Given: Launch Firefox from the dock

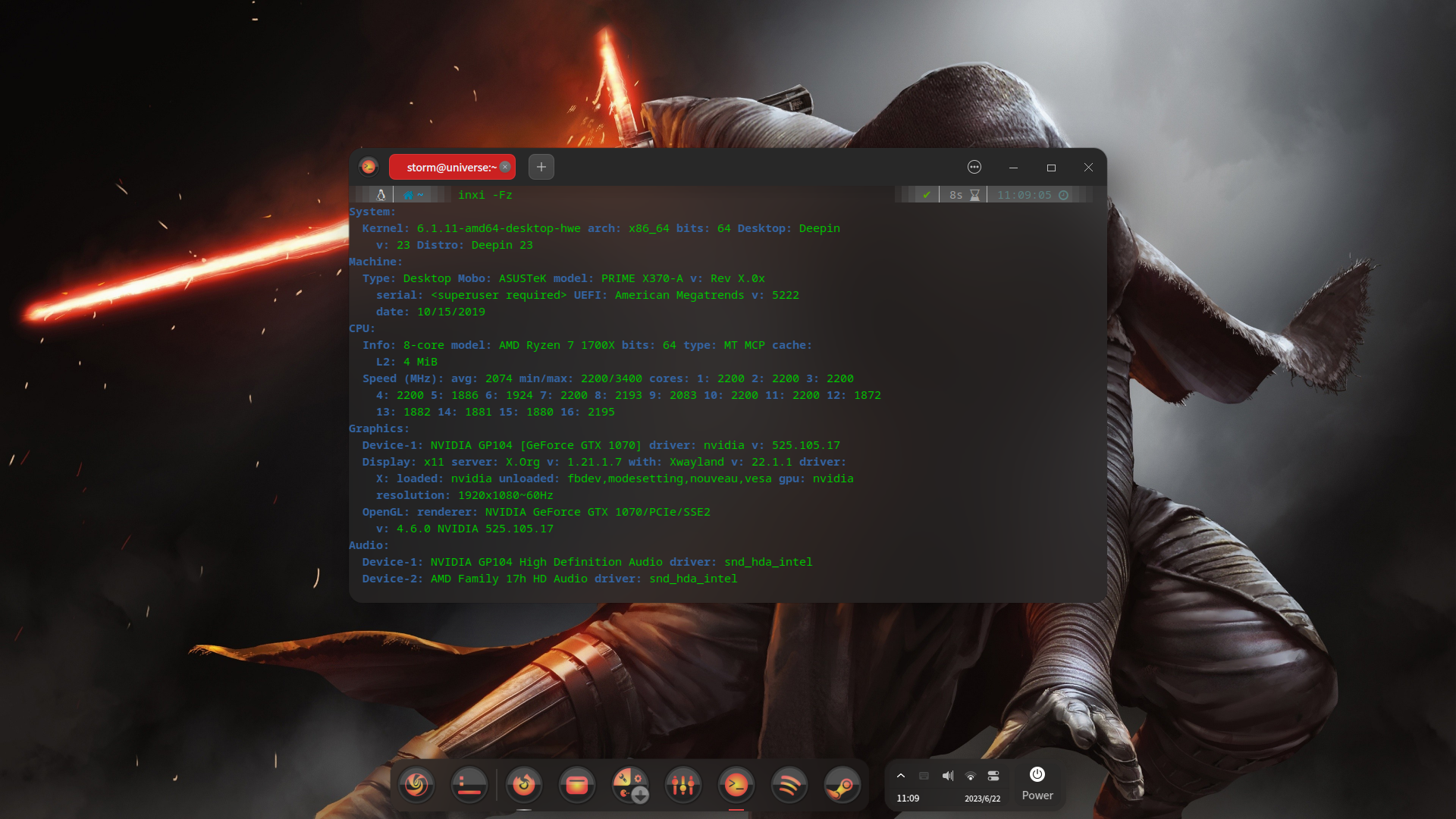Looking at the screenshot, I should pyautogui.click(x=524, y=785).
